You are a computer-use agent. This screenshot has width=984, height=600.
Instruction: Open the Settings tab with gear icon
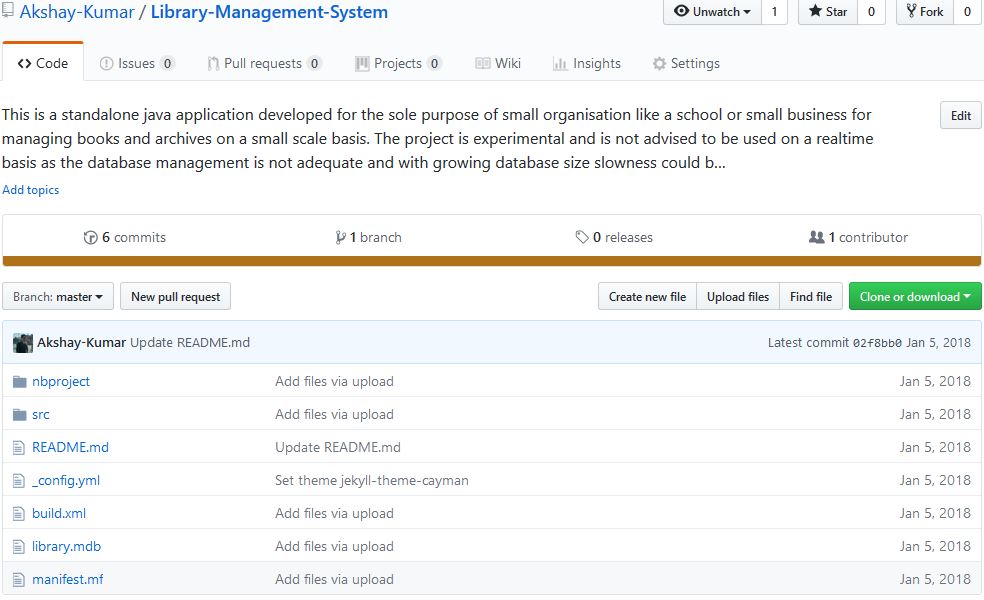(x=686, y=63)
